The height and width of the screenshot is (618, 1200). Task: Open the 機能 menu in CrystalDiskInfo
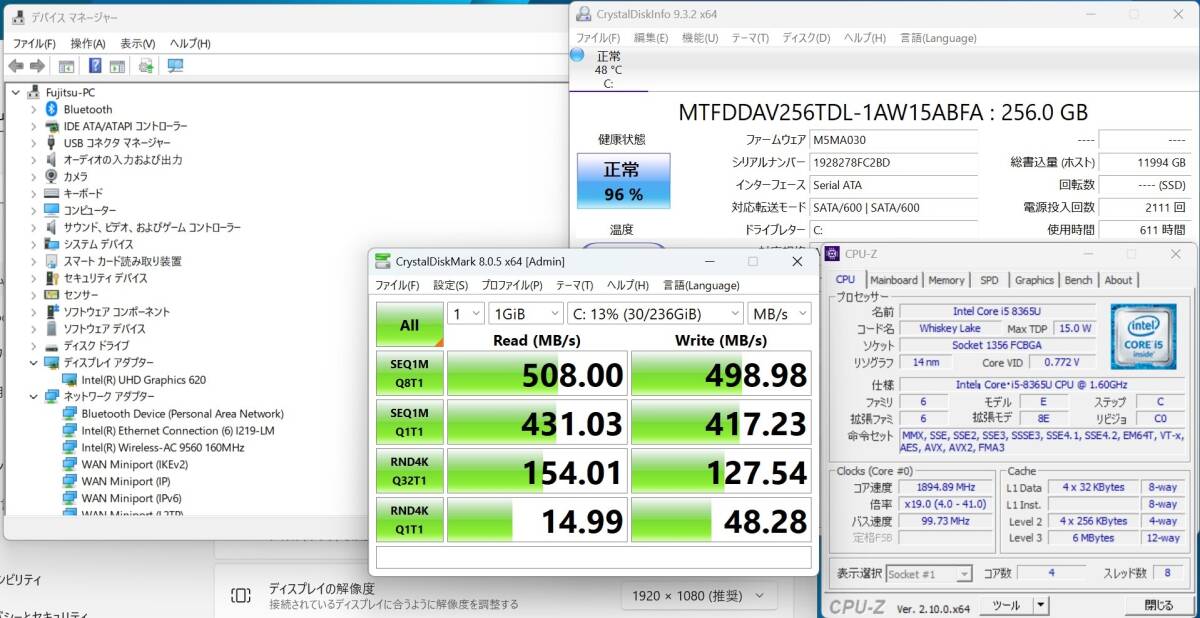(697, 37)
